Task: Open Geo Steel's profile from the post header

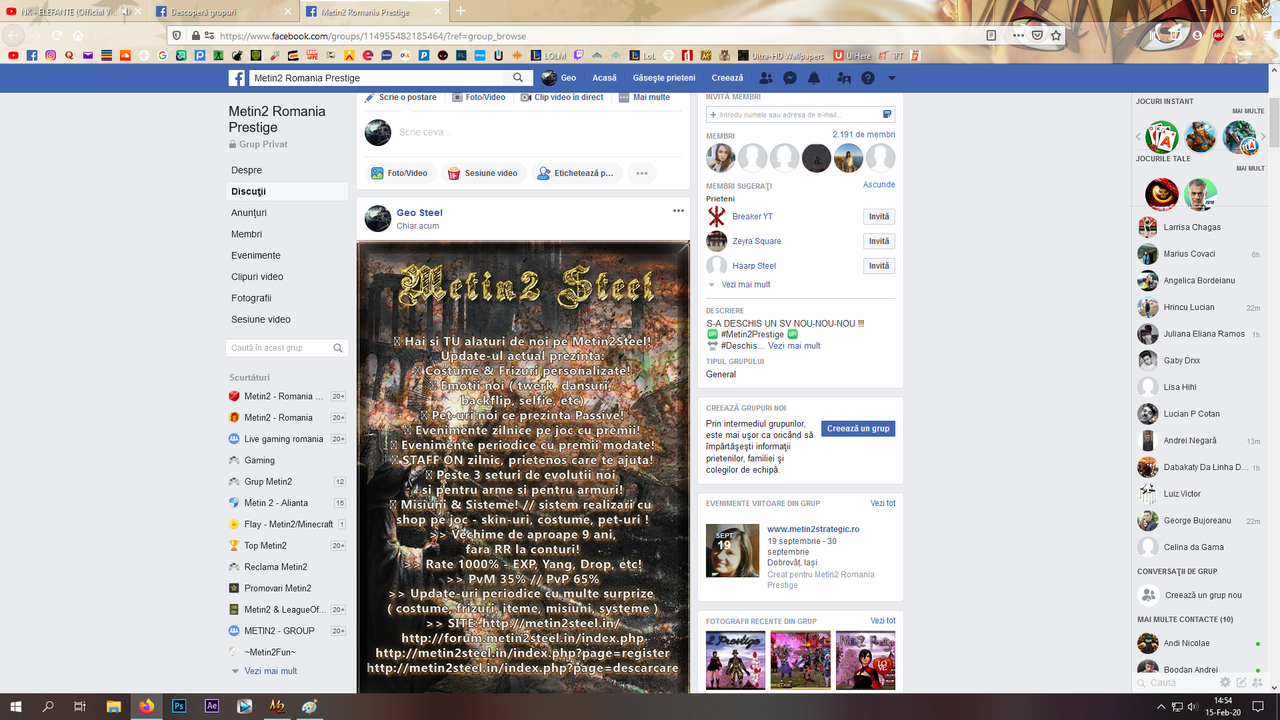Action: (x=419, y=213)
